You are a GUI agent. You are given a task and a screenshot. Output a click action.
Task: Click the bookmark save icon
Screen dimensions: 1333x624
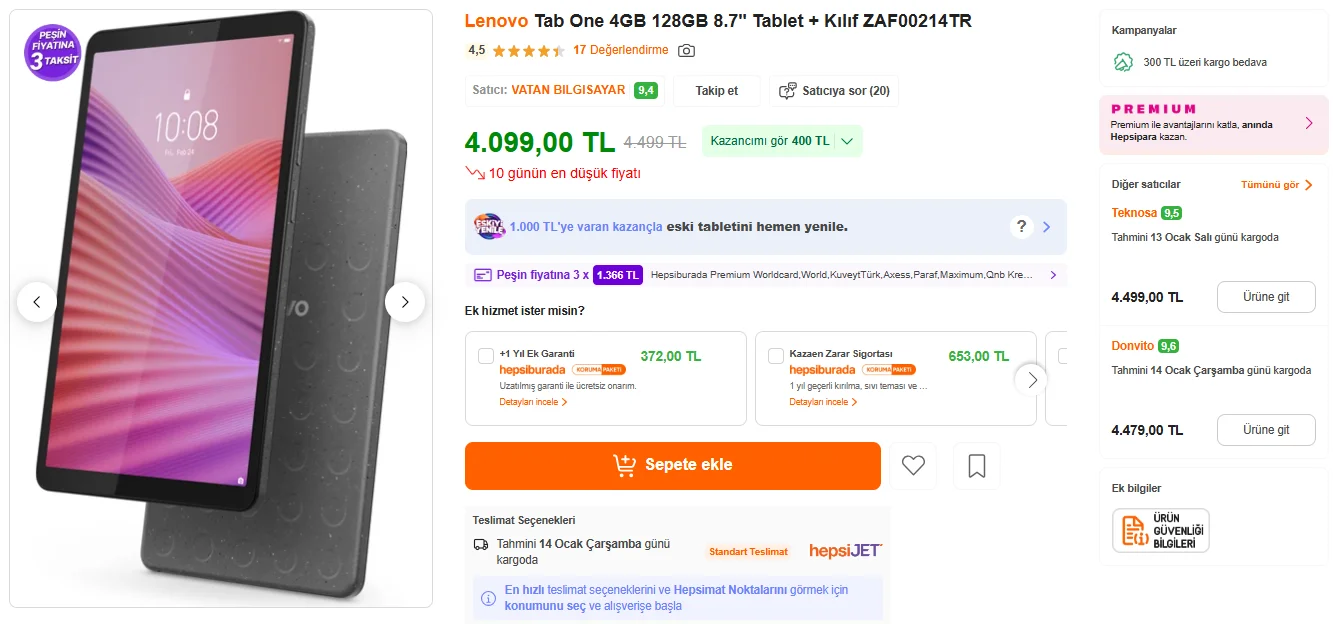pyautogui.click(x=977, y=466)
